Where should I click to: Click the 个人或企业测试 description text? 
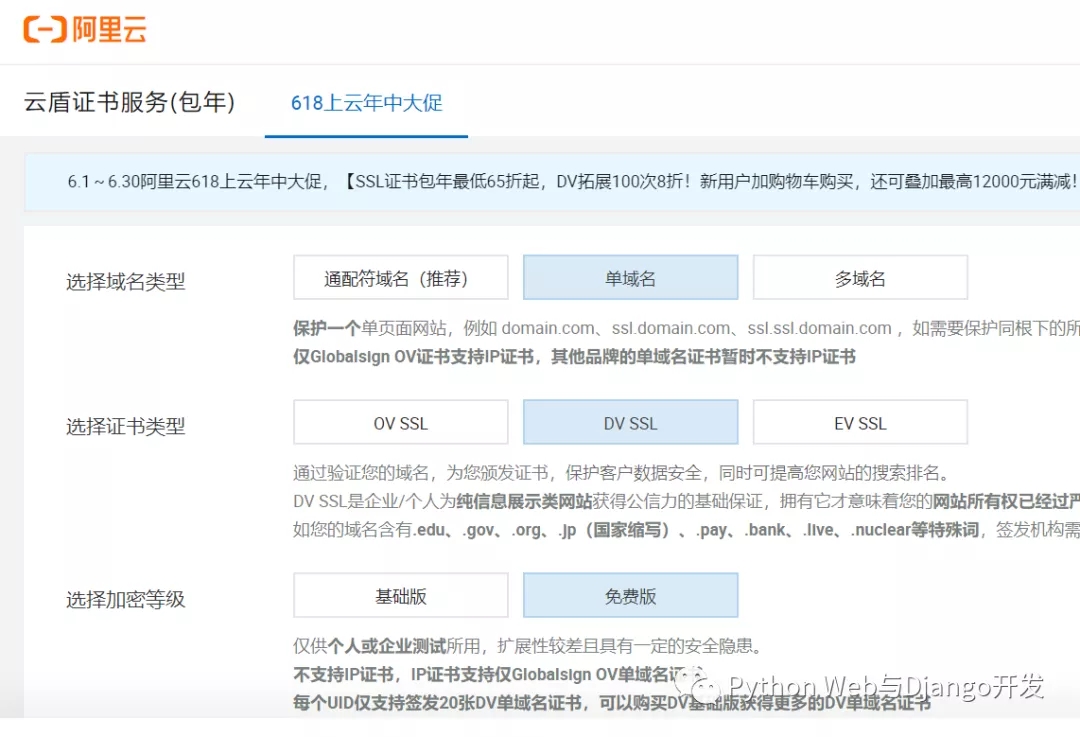tap(386, 646)
